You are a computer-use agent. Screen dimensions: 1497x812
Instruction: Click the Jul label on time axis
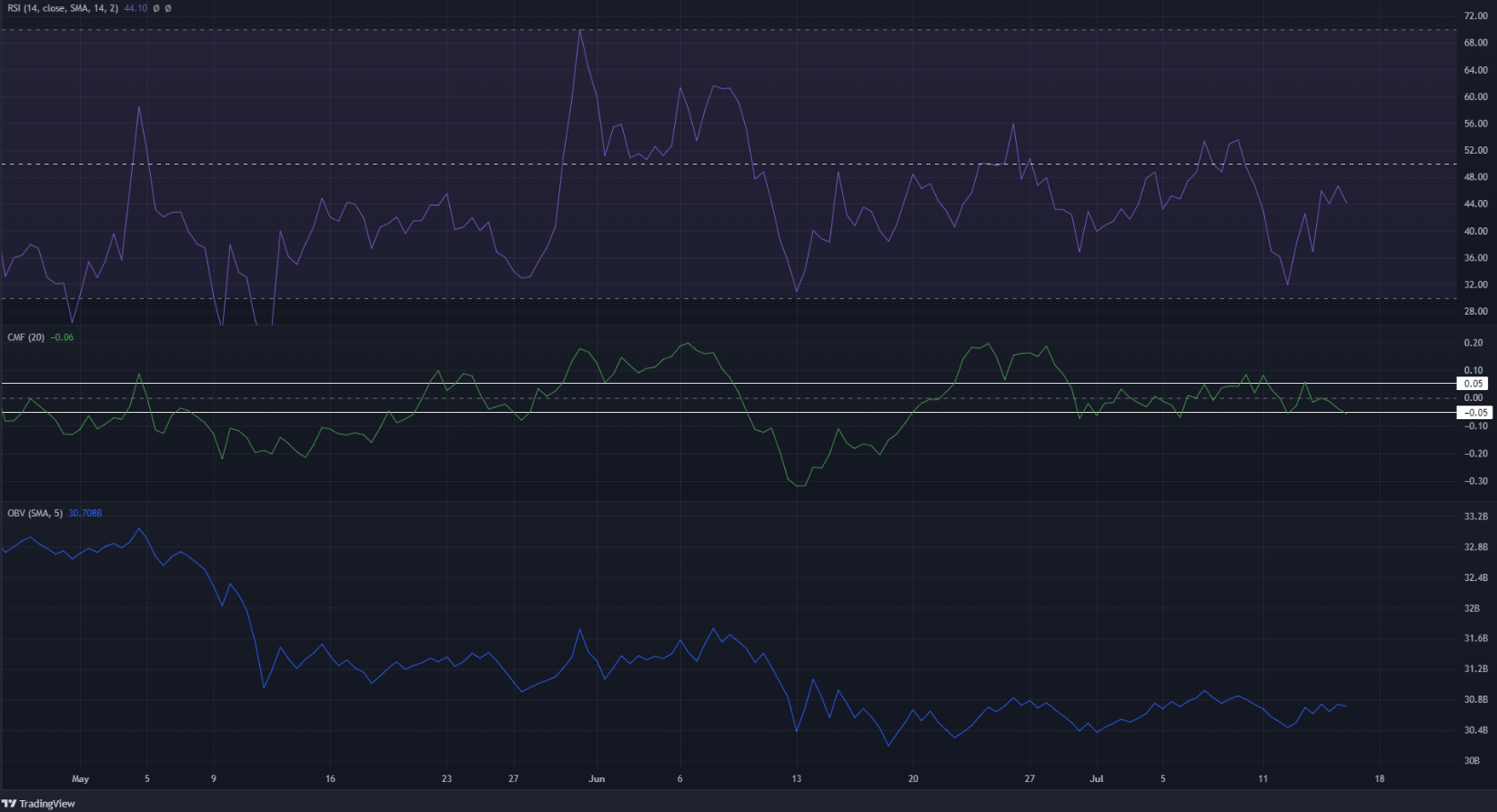1097,778
